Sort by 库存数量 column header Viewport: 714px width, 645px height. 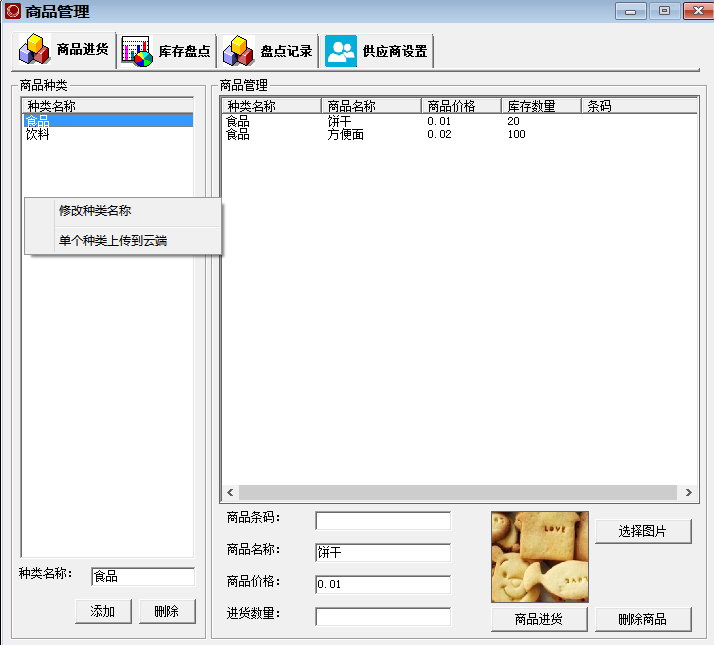coord(540,106)
